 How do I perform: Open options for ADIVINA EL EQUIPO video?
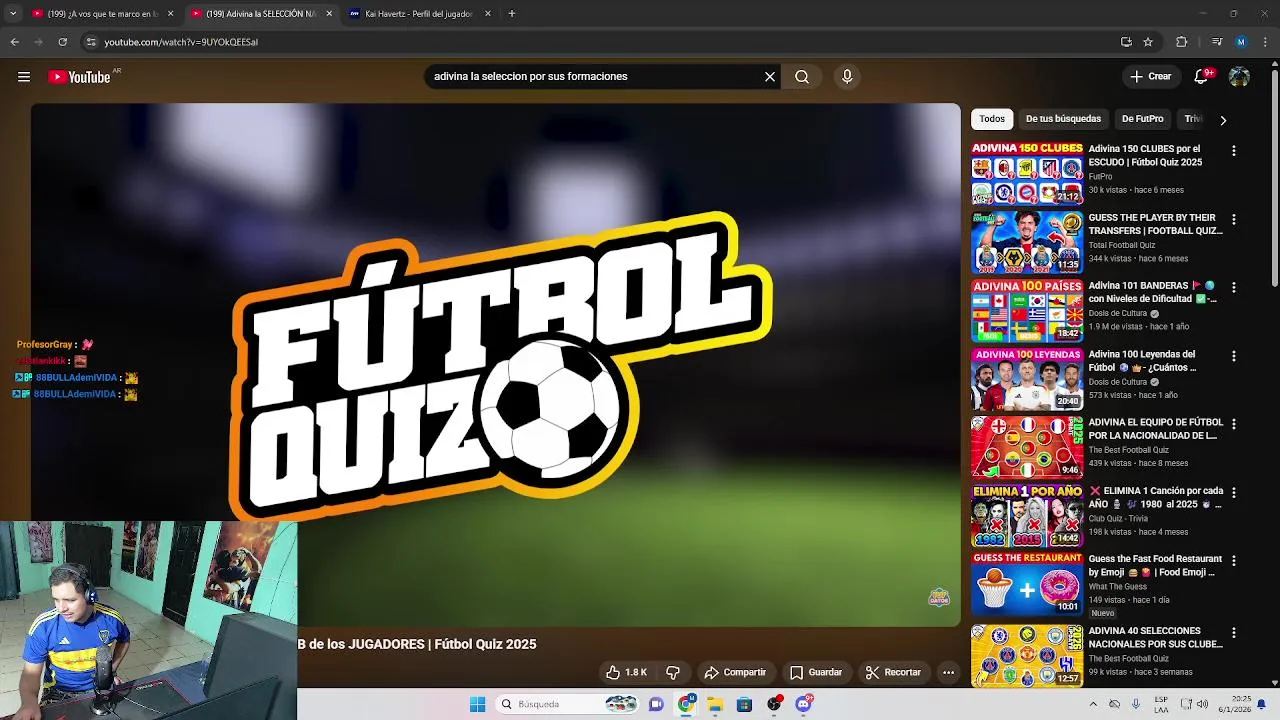(x=1233, y=424)
